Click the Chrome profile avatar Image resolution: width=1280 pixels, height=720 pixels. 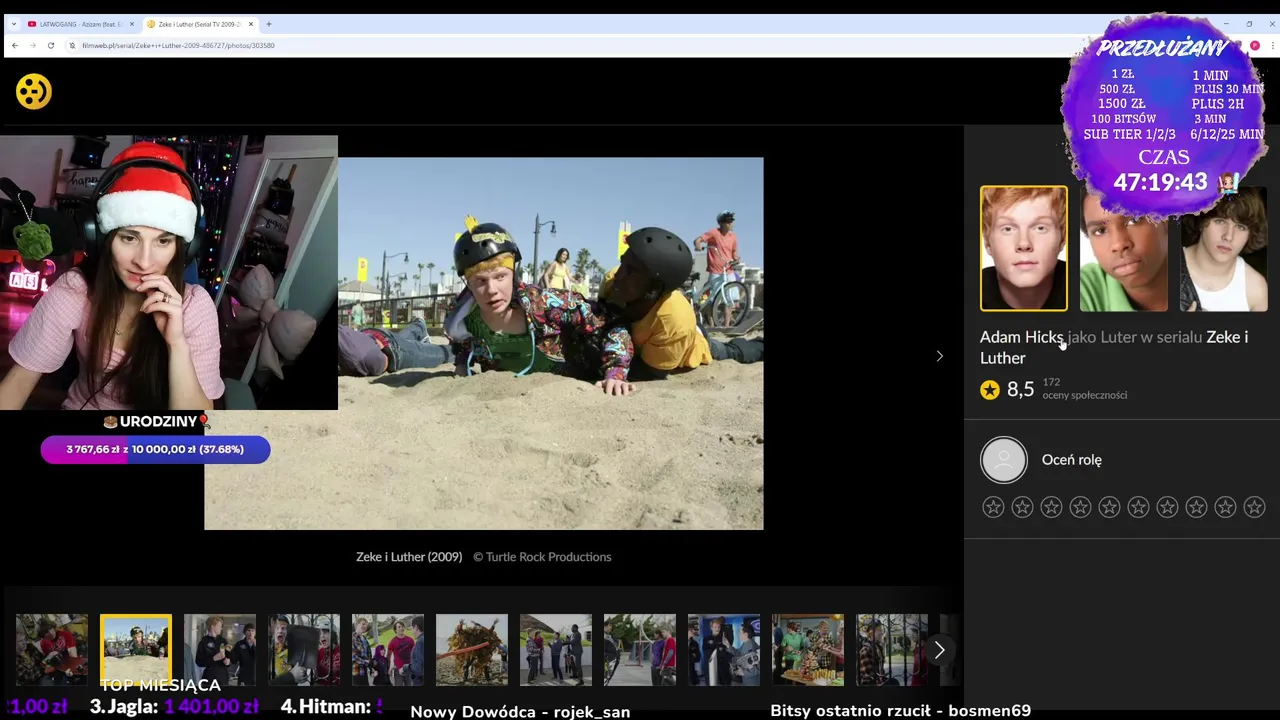click(x=1255, y=45)
